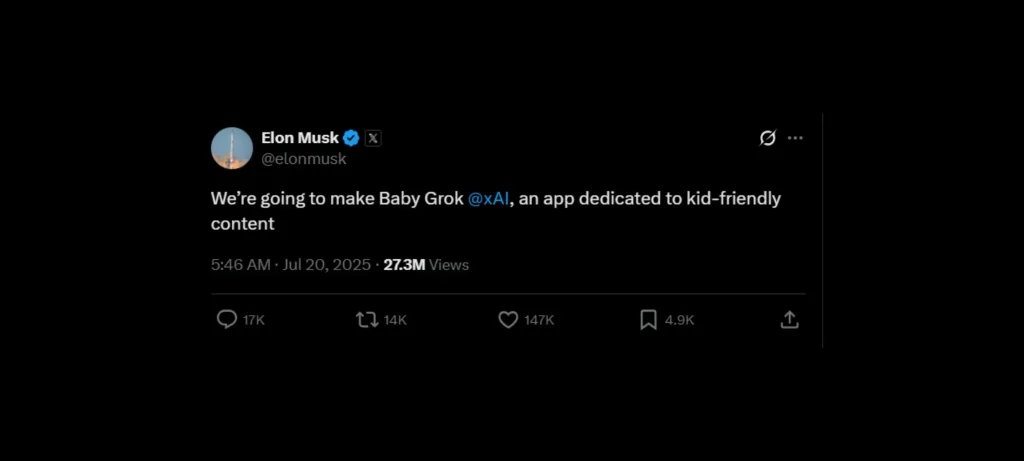
Task: Repost this post using the arrows icon
Action: pos(367,320)
